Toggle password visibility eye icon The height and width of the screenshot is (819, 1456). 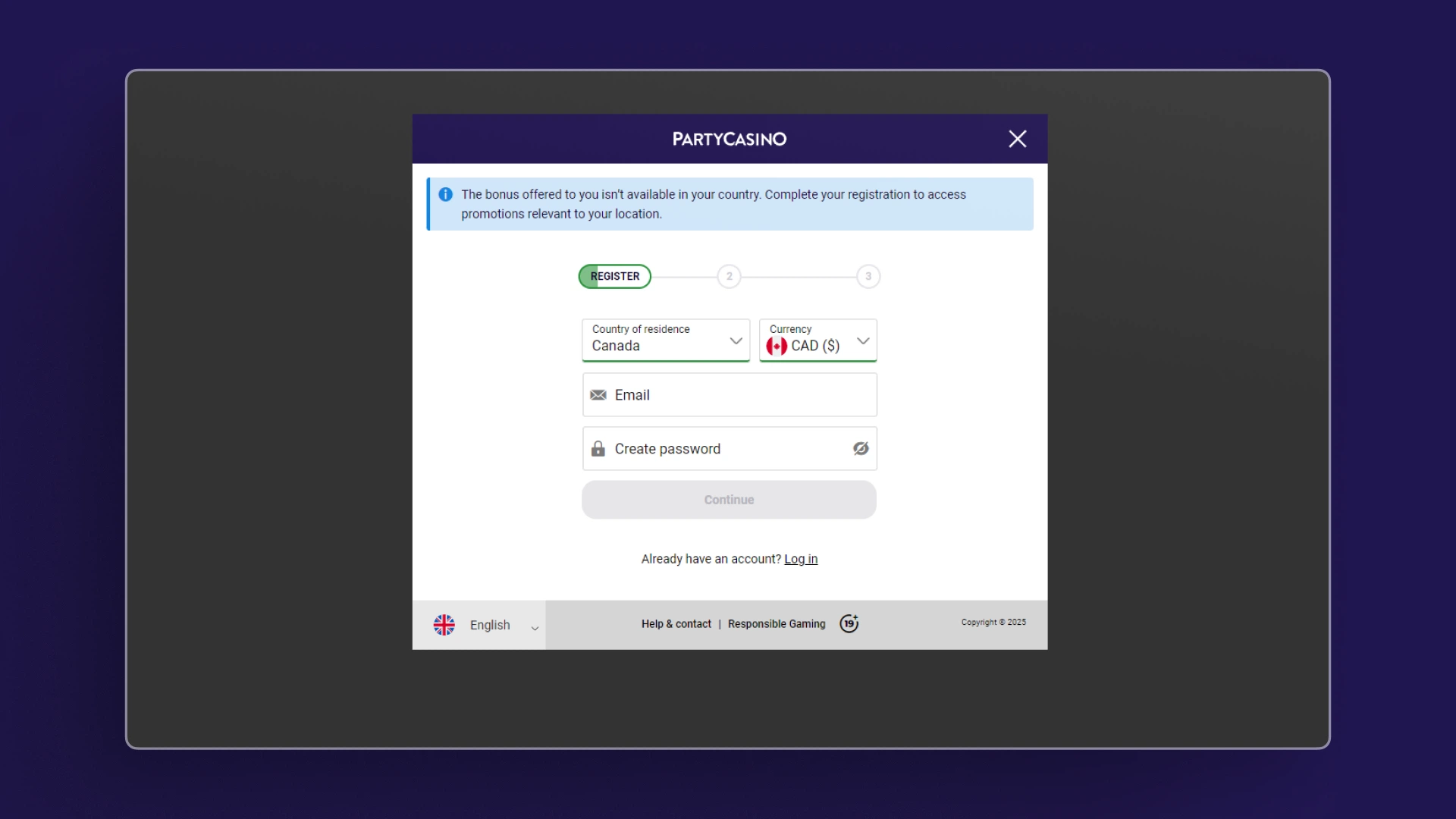coord(861,448)
